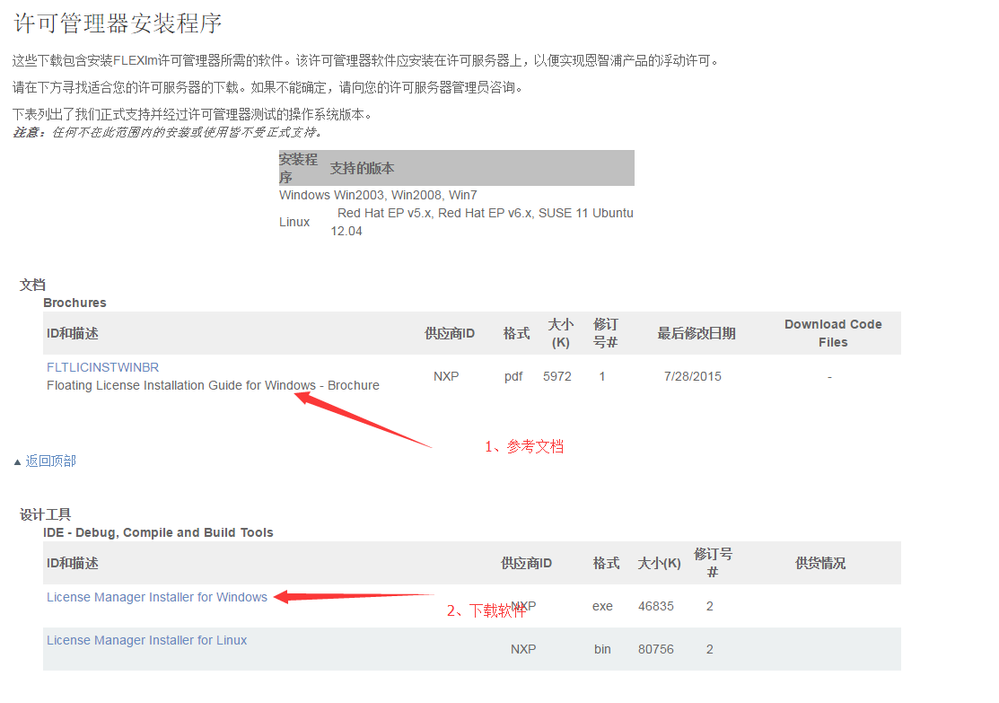Click the Red Hat EP v5.x versions cell
This screenshot has width=999, height=703.
tap(482, 222)
